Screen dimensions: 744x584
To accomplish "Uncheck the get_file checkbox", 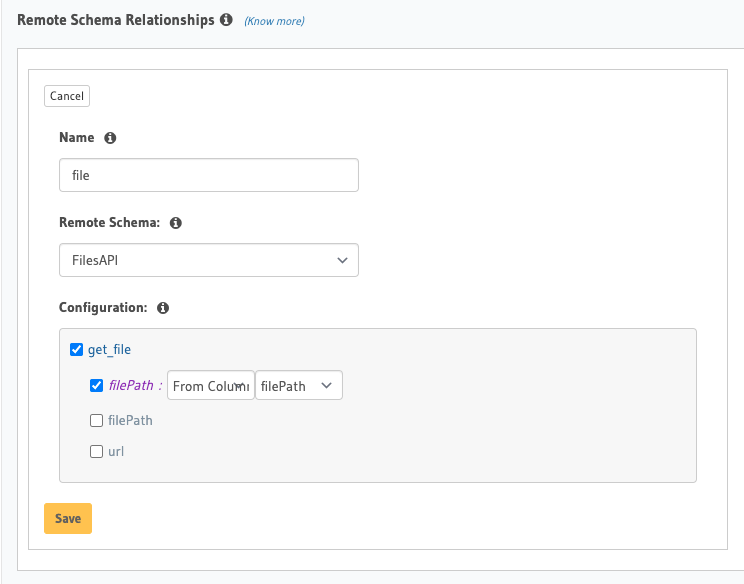I will [x=77, y=350].
